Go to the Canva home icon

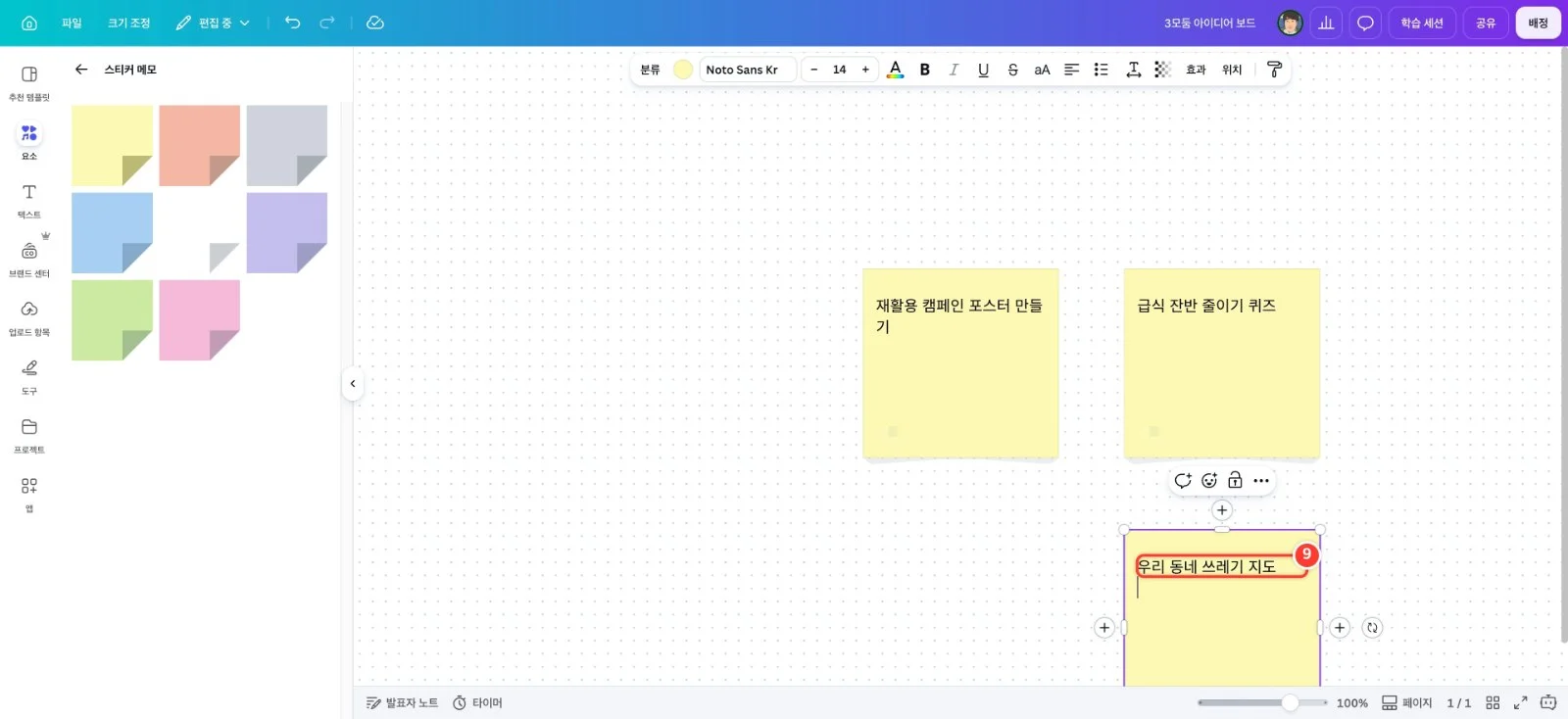coord(29,23)
